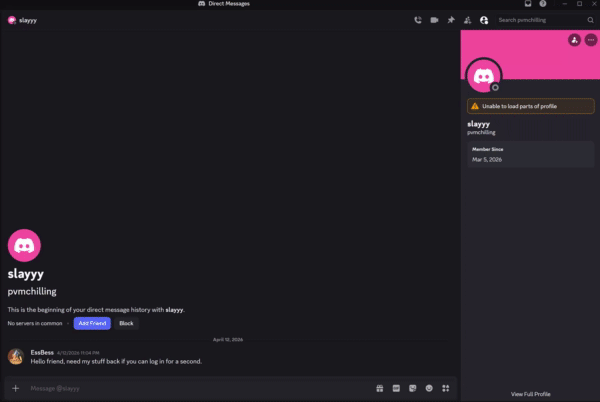Toggle the user profile panel
The image size is (600, 402).
click(x=484, y=19)
